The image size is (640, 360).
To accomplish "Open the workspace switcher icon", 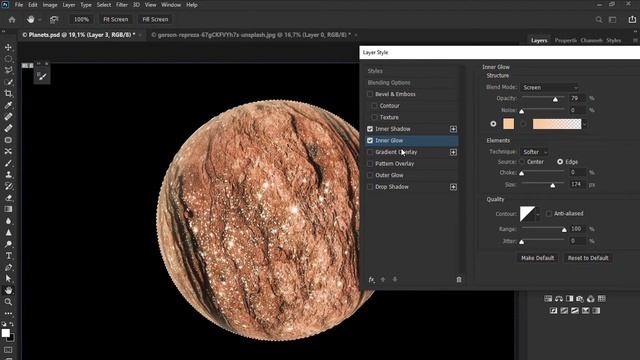I will [x=613, y=20].
